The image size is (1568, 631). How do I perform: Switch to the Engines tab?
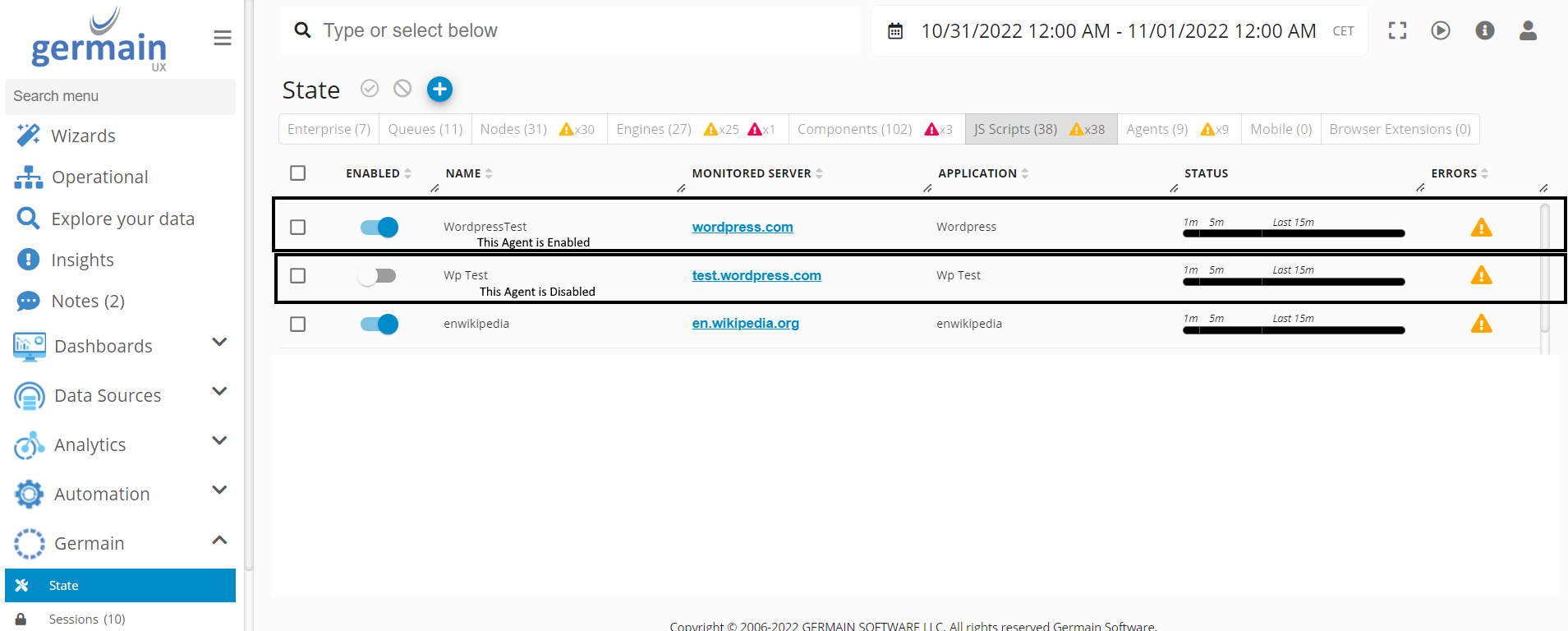[x=654, y=129]
